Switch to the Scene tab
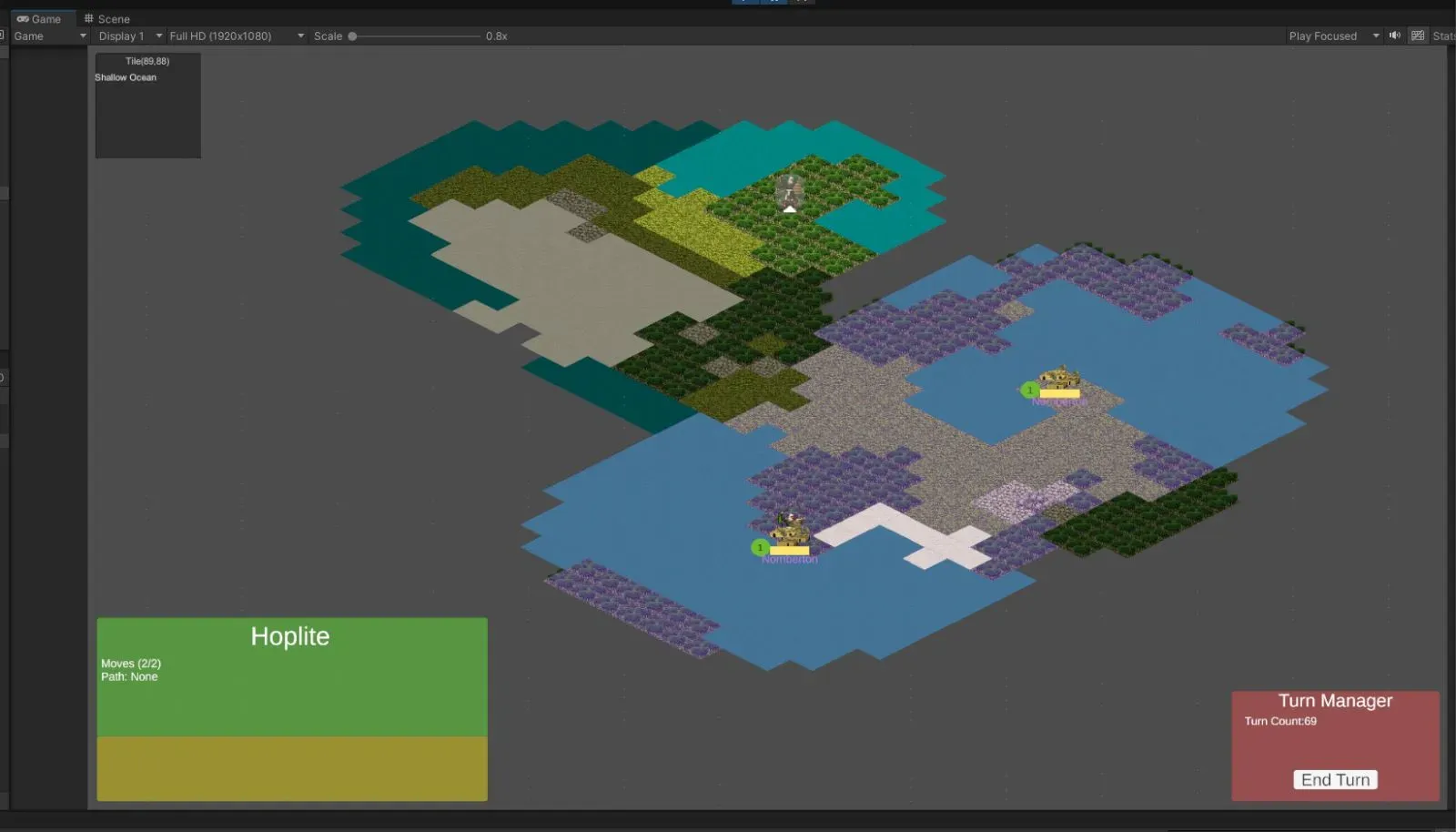 tap(107, 18)
